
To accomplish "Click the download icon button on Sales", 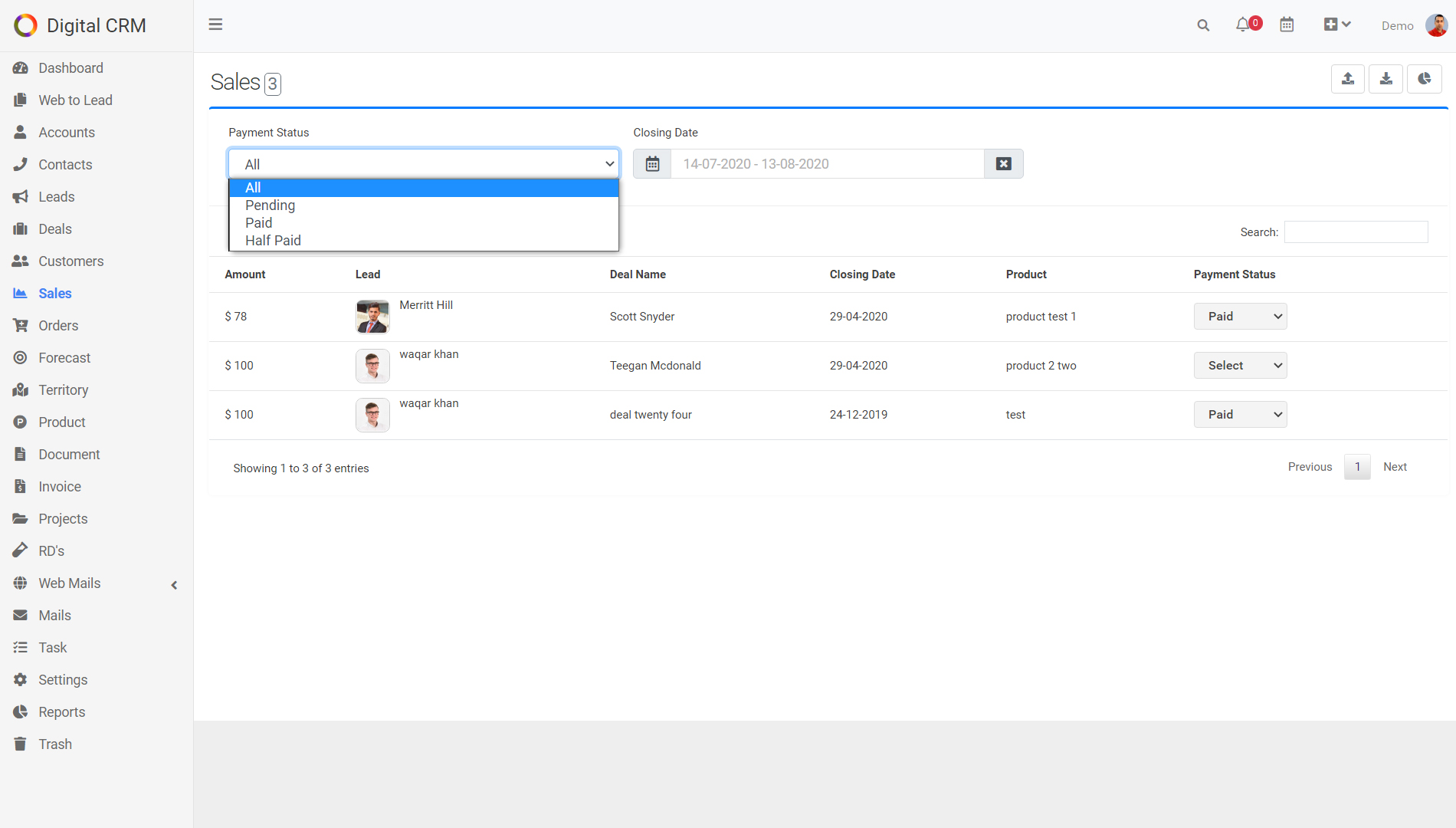I will pos(1385,79).
